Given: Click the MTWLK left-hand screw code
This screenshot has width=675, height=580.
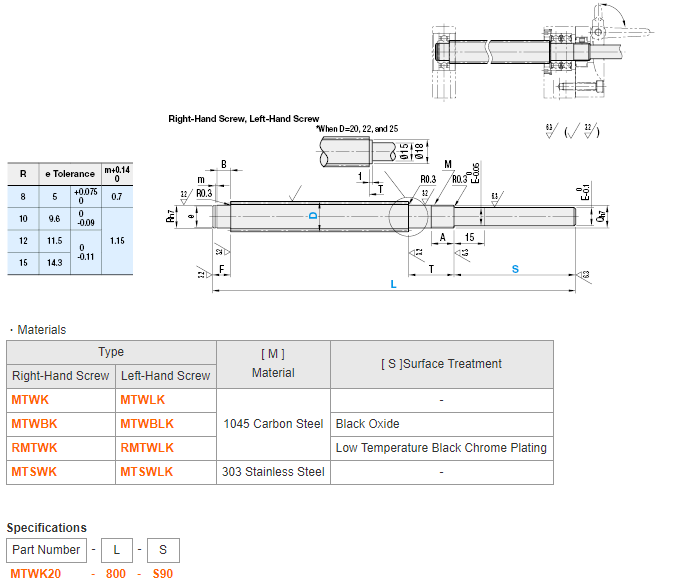Looking at the screenshot, I should click(x=142, y=400).
